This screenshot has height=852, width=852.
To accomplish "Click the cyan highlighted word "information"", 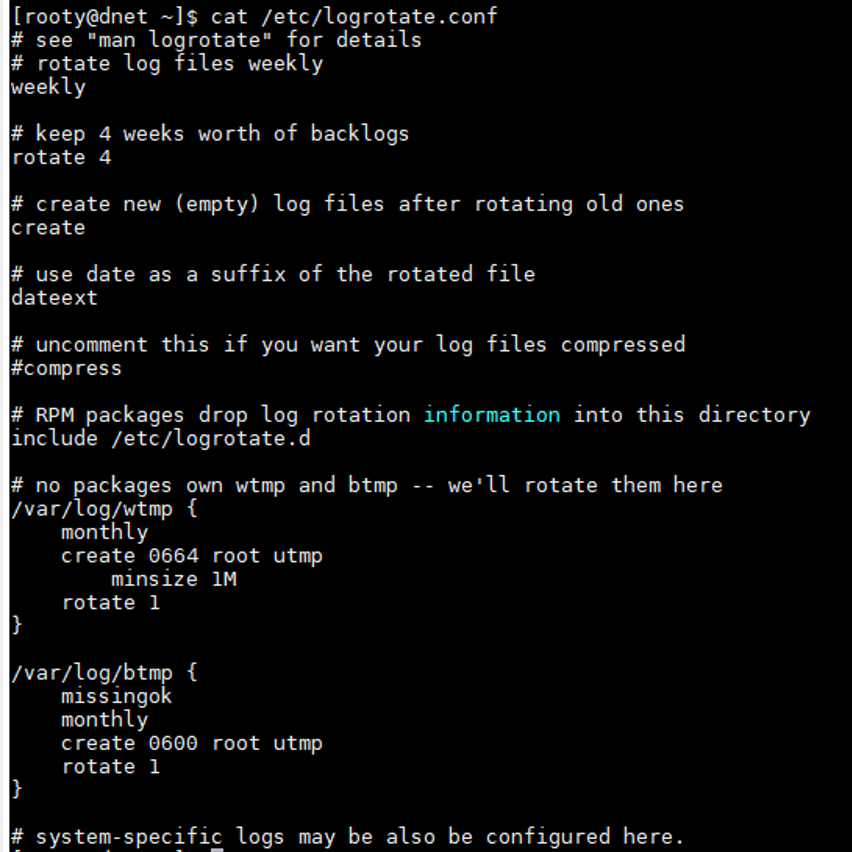I will coord(491,414).
